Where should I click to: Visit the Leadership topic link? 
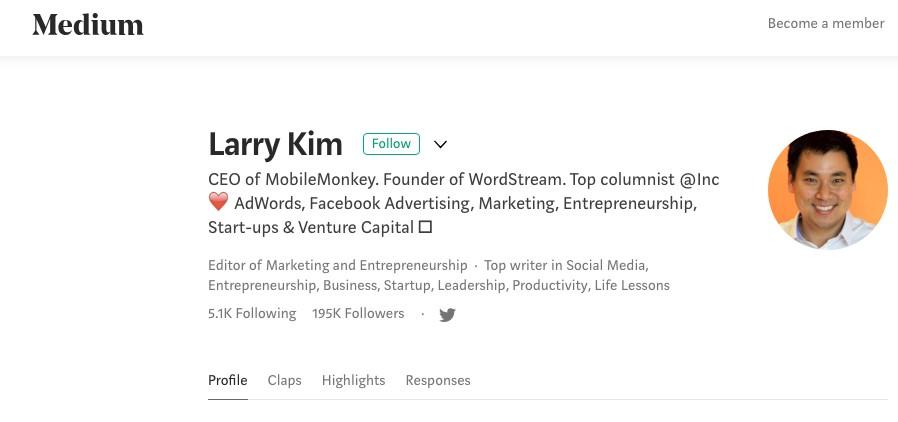pyautogui.click(x=471, y=285)
